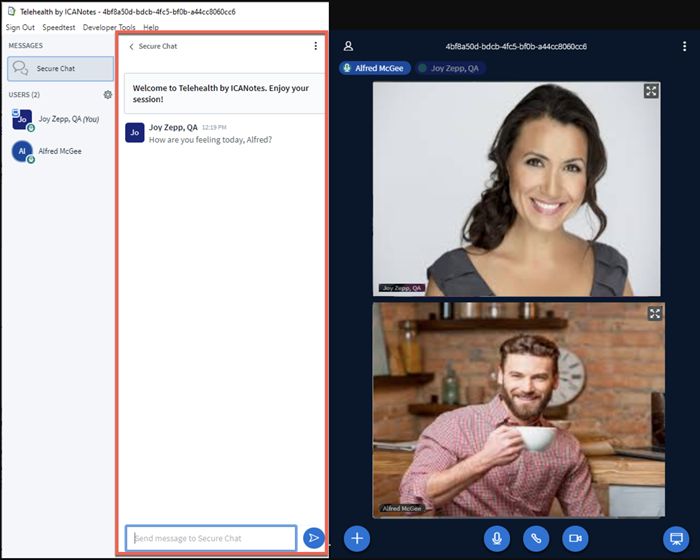Mute the microphone
Viewport: 700px width, 560px height.
[x=496, y=538]
